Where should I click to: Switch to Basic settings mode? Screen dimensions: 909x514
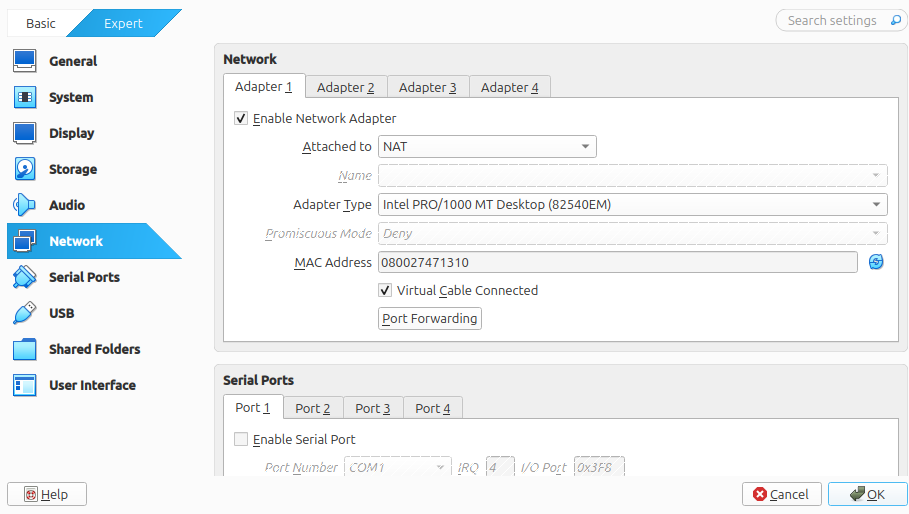[x=41, y=23]
